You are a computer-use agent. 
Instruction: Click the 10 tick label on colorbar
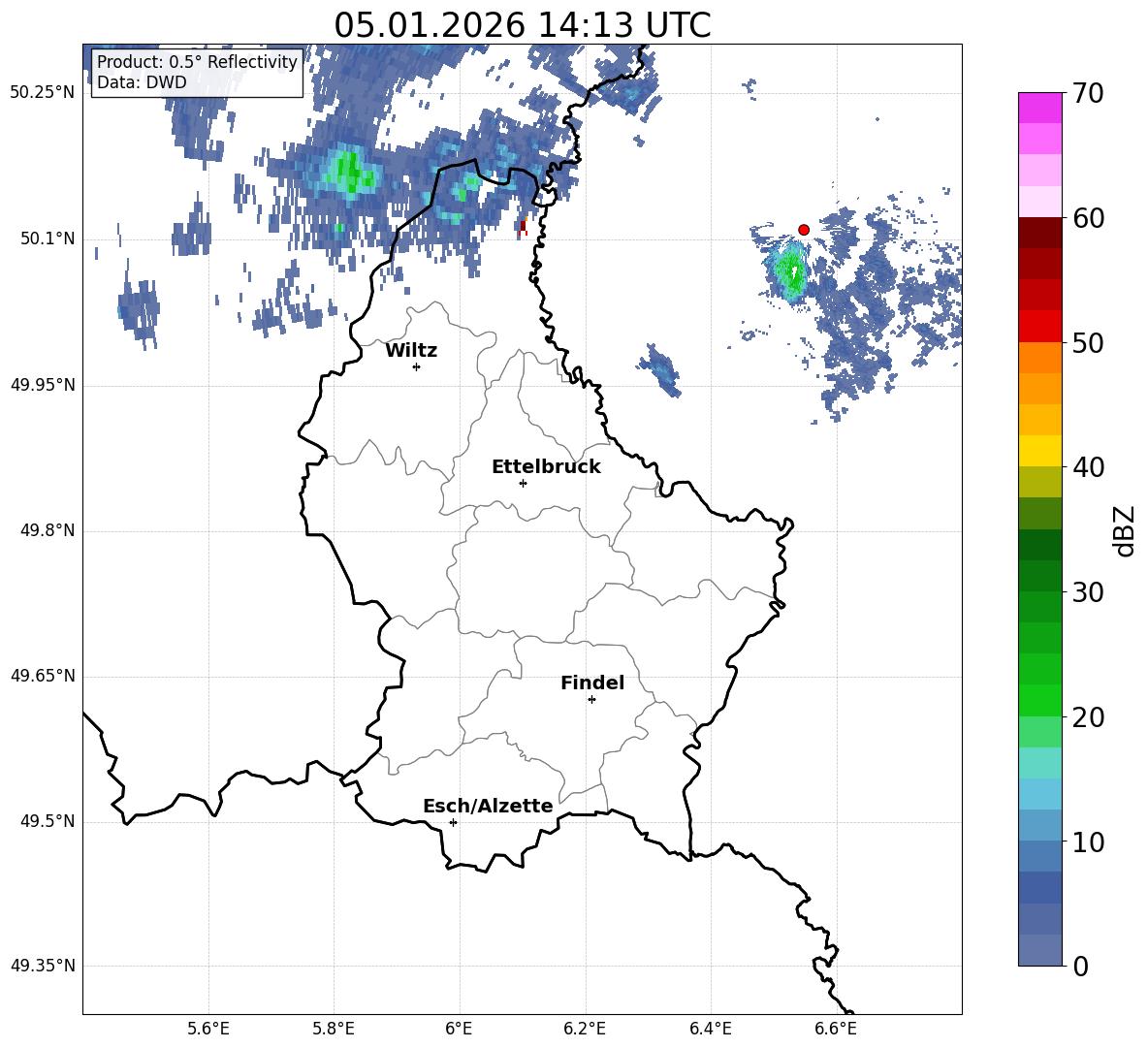coord(1088,842)
